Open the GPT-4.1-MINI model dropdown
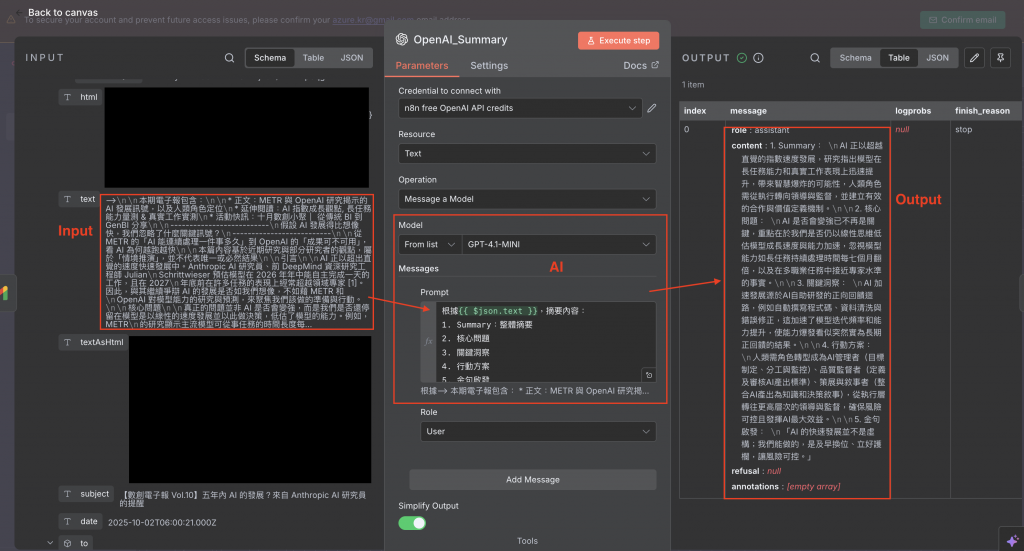 click(x=559, y=244)
